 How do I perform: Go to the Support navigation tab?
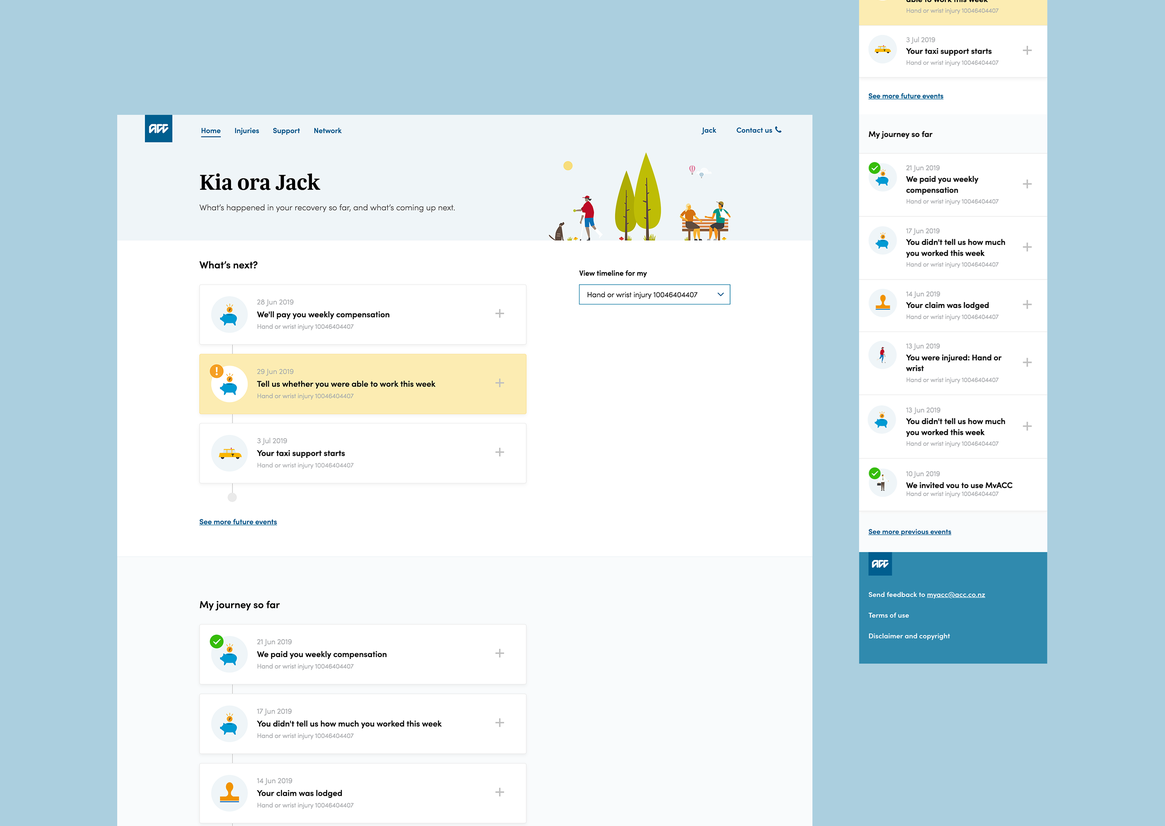[286, 131]
